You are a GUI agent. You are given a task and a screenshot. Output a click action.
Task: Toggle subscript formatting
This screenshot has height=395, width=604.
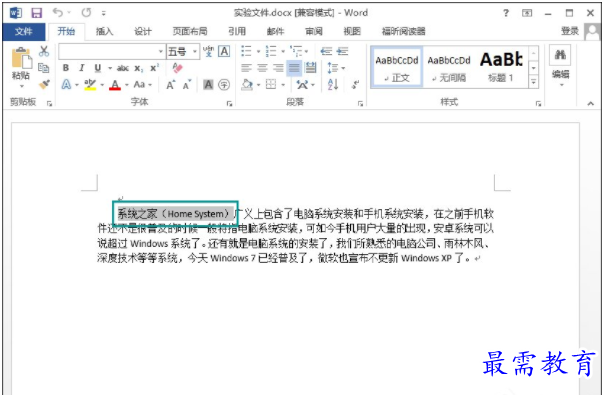pos(139,69)
